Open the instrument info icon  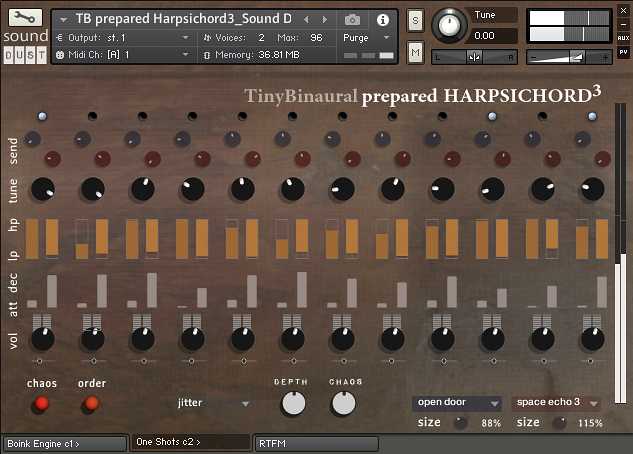click(382, 20)
